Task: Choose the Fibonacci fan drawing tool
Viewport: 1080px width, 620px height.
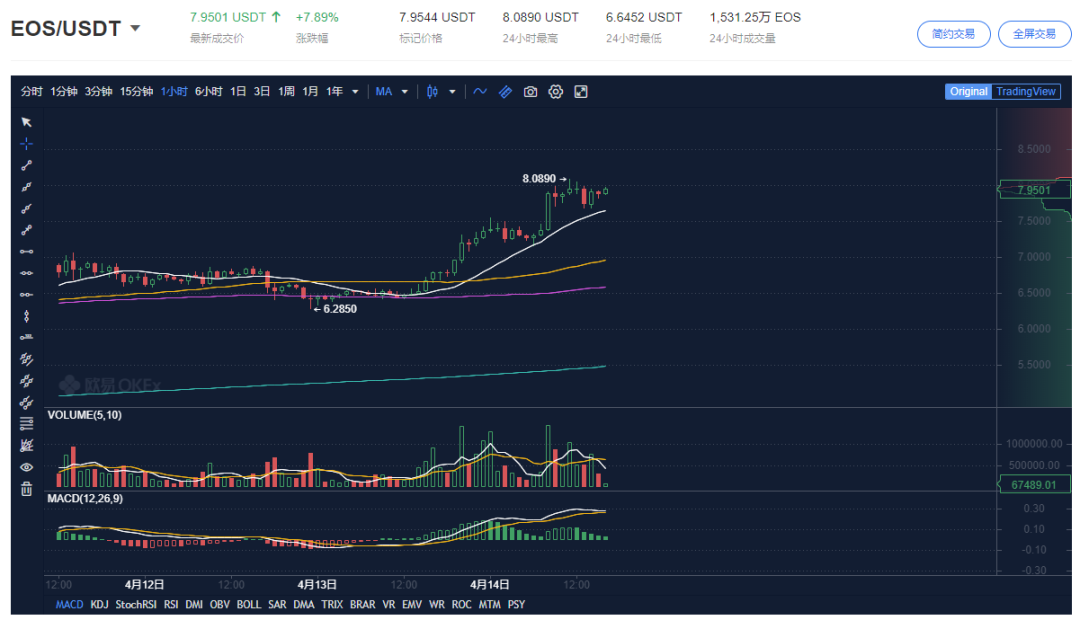Action: (x=26, y=445)
